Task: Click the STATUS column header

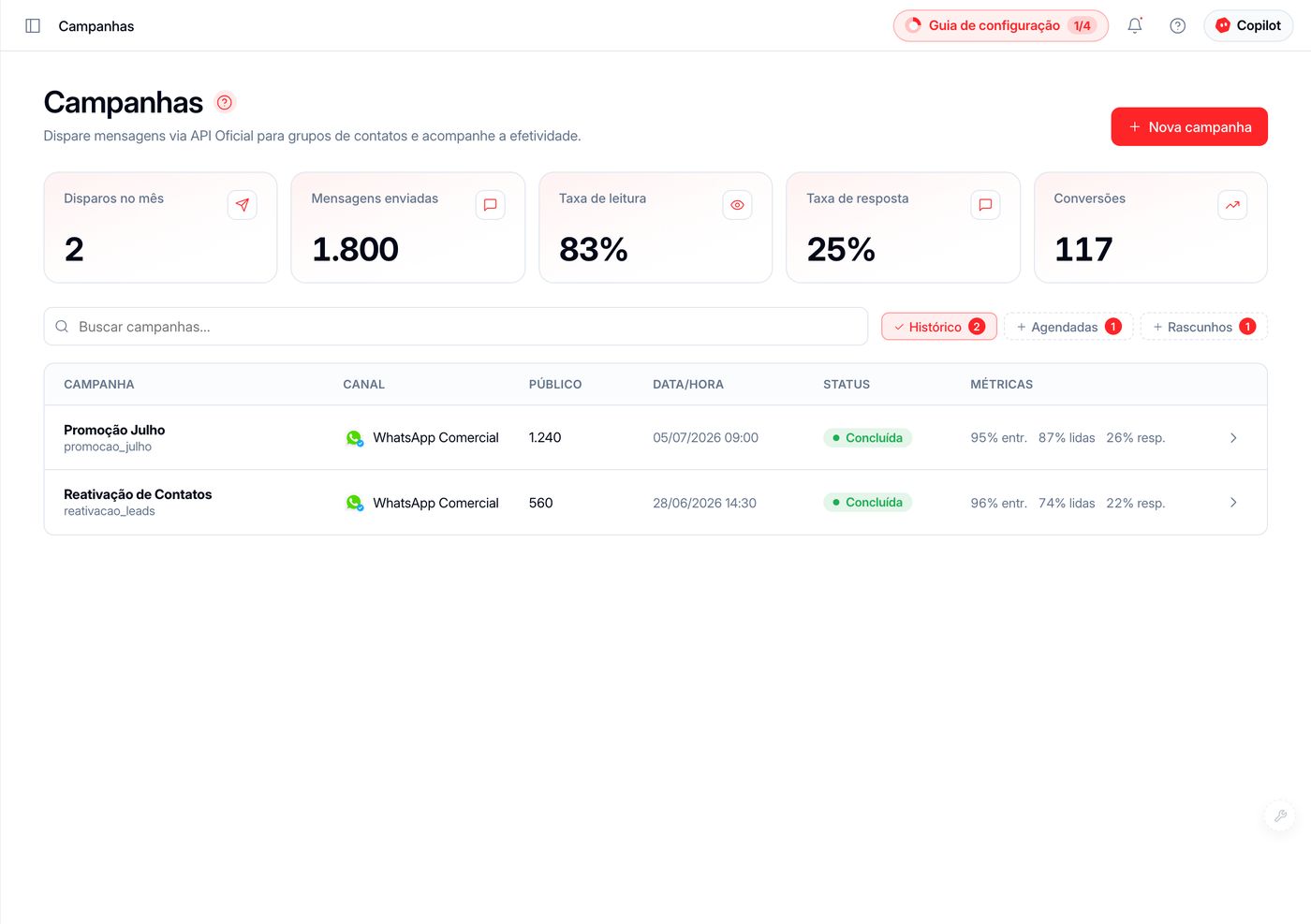Action: click(847, 385)
